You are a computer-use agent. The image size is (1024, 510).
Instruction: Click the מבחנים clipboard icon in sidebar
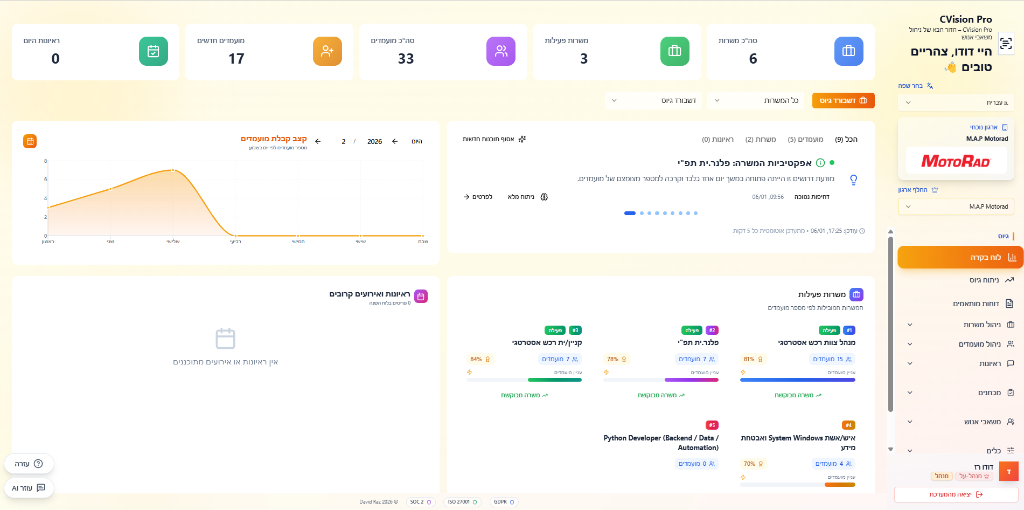[1010, 392]
